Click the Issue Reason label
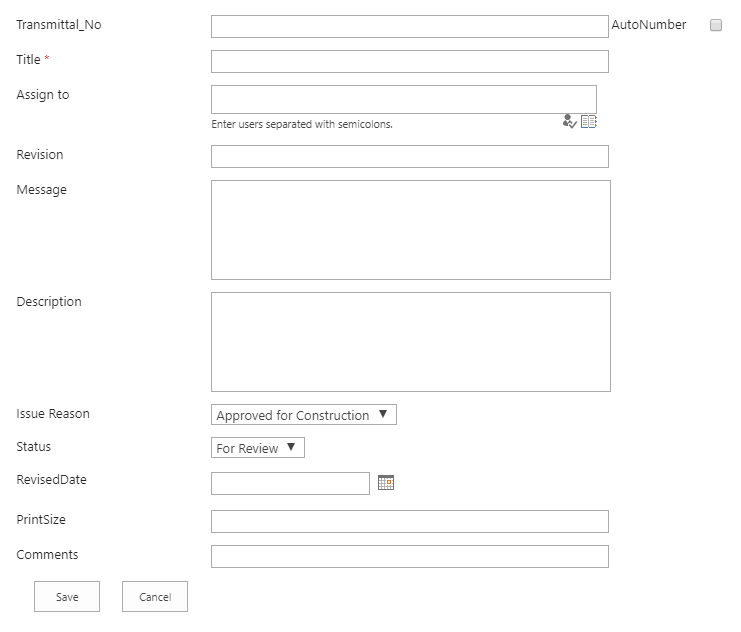Viewport: 741px width, 632px height. [x=53, y=414]
